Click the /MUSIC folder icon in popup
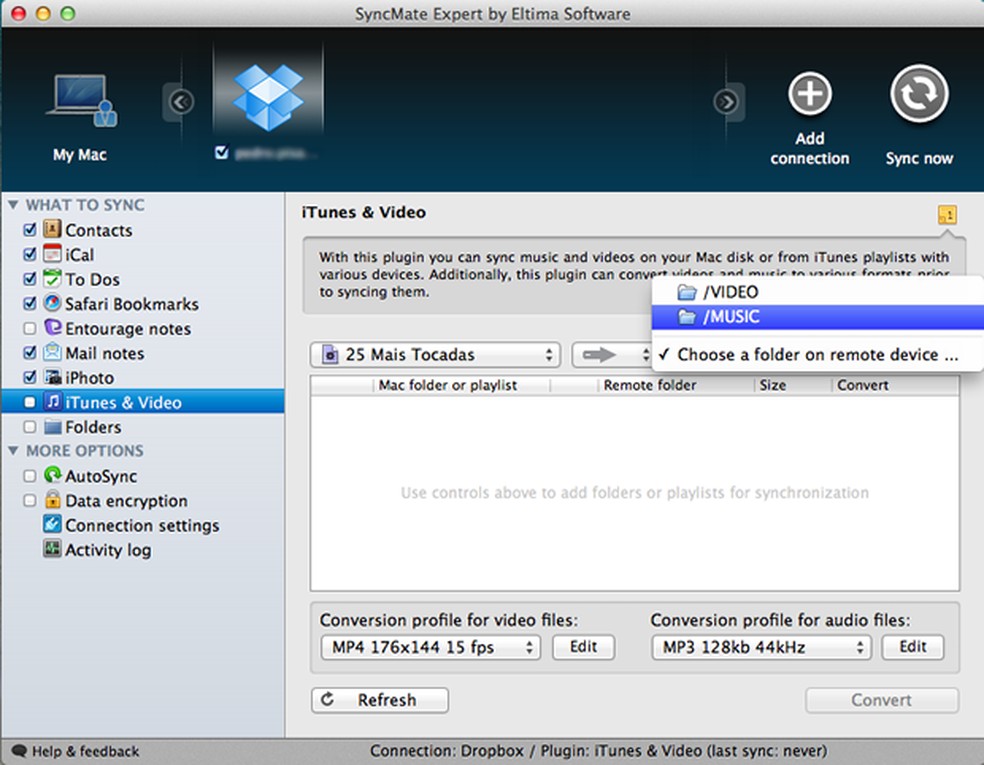The height and width of the screenshot is (765, 984). [687, 317]
